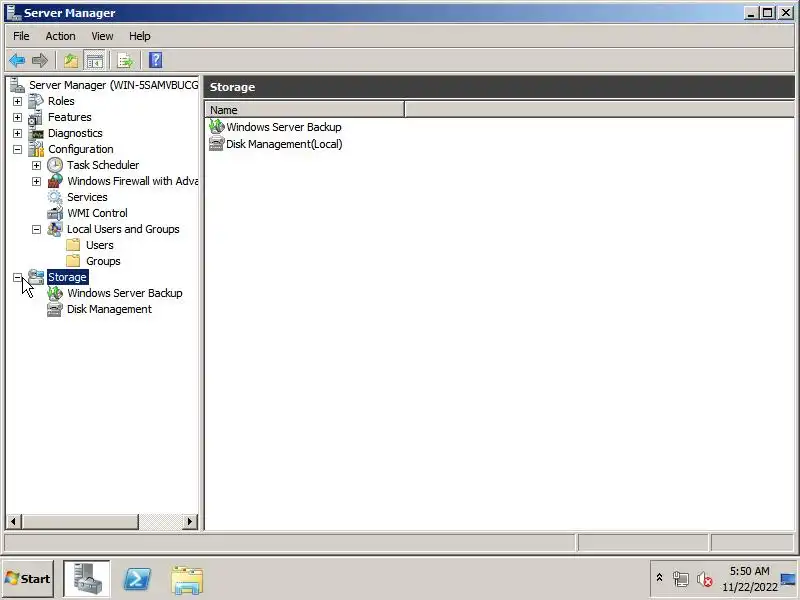The width and height of the screenshot is (800, 600).
Task: Click the Name column header
Action: pyautogui.click(x=305, y=110)
